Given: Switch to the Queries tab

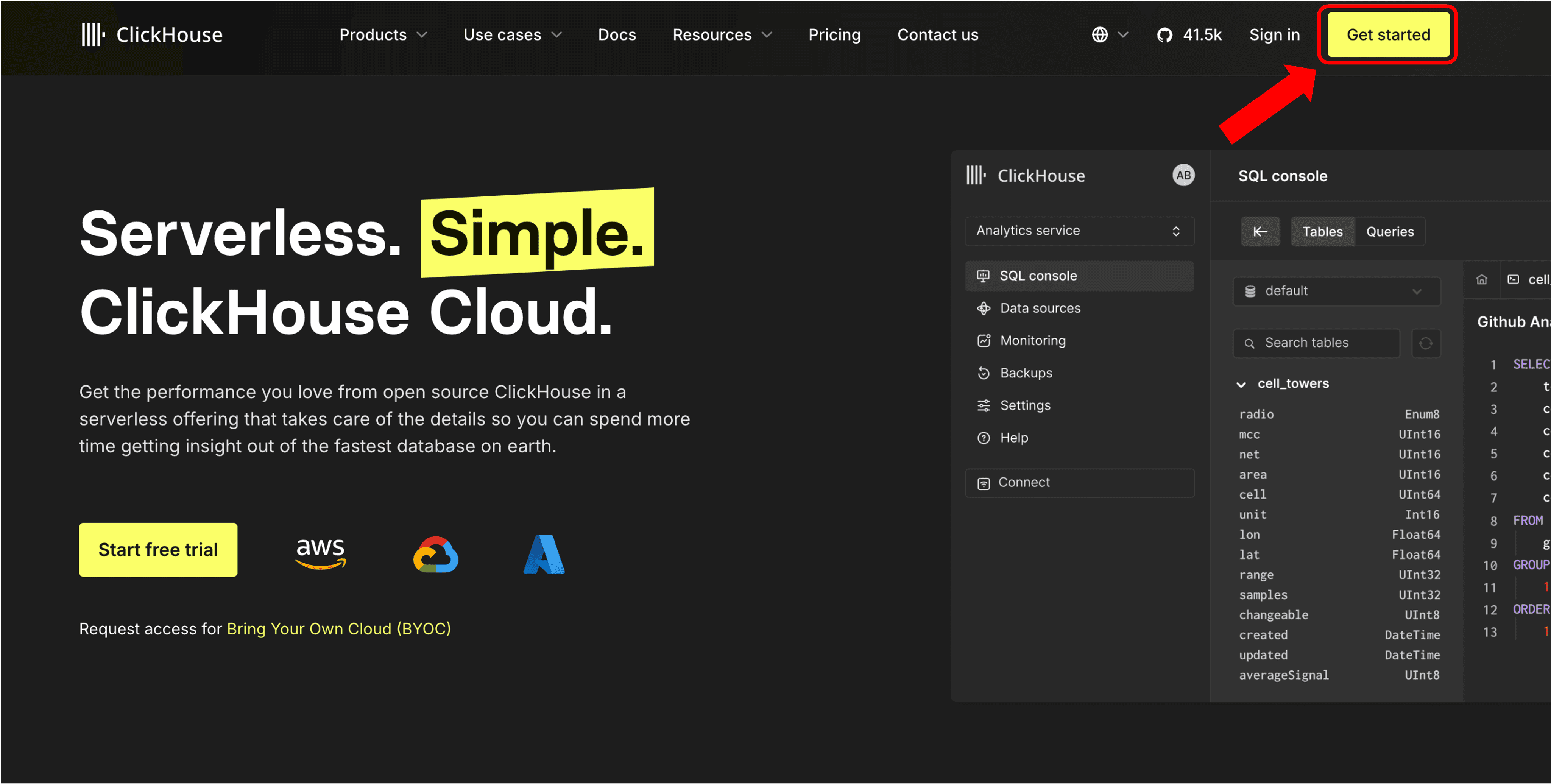Looking at the screenshot, I should [1390, 232].
